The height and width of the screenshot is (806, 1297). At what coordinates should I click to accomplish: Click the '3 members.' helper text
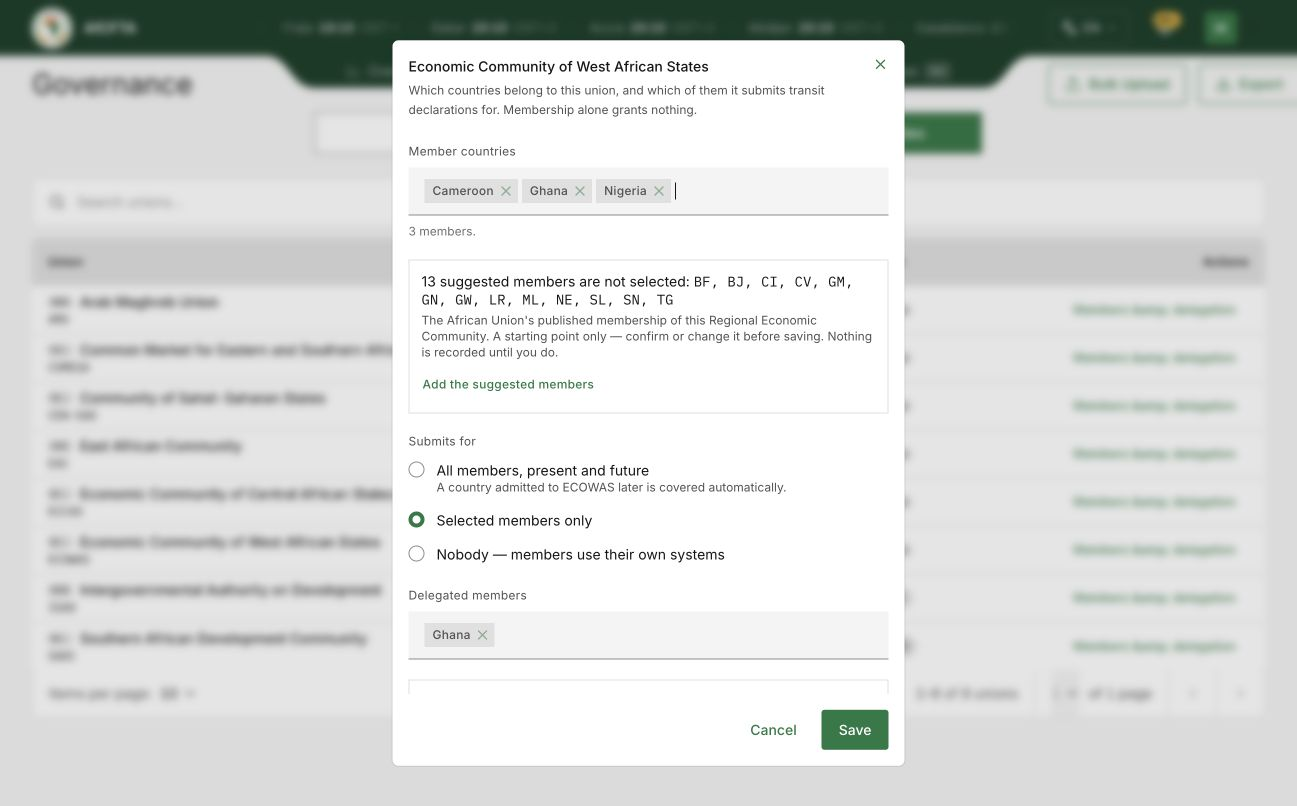[x=442, y=231]
